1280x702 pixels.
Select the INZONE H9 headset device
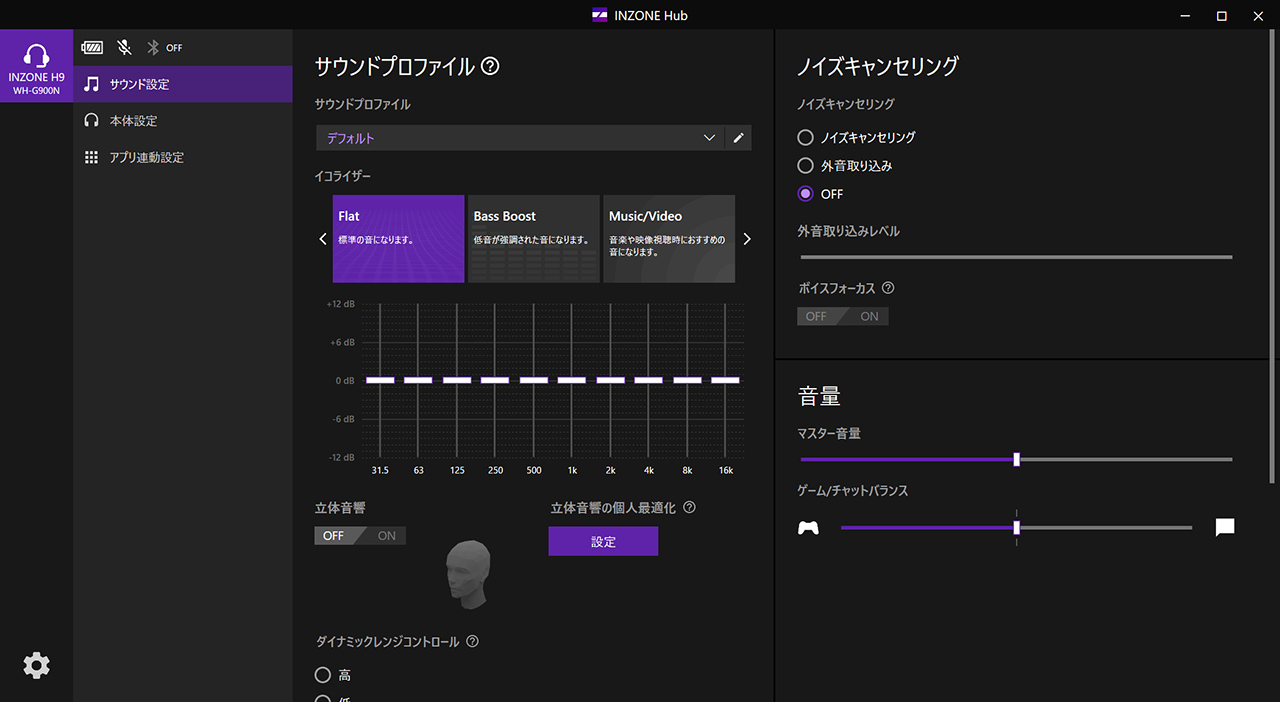coord(36,65)
